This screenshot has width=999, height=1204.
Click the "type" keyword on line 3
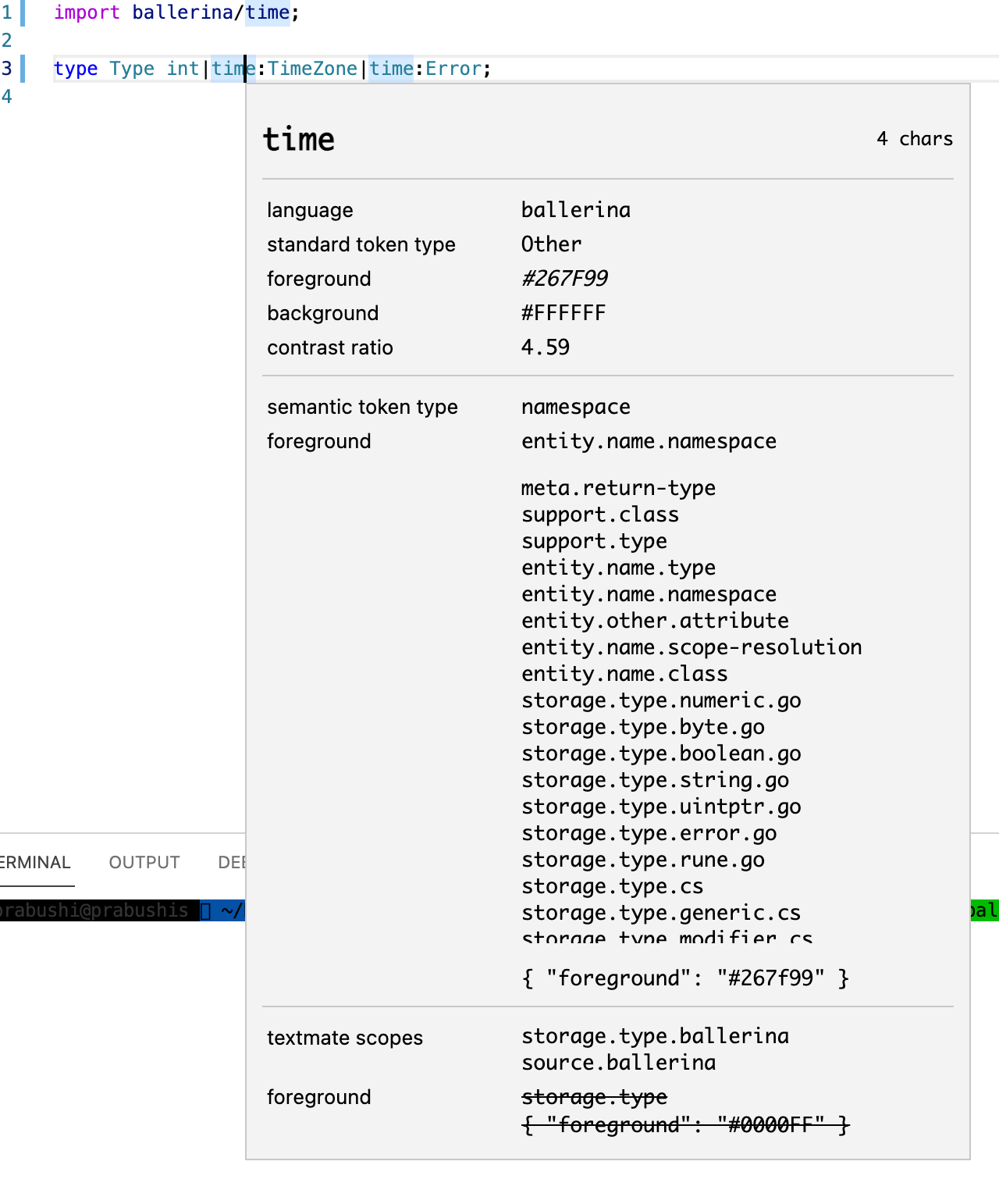coord(76,69)
